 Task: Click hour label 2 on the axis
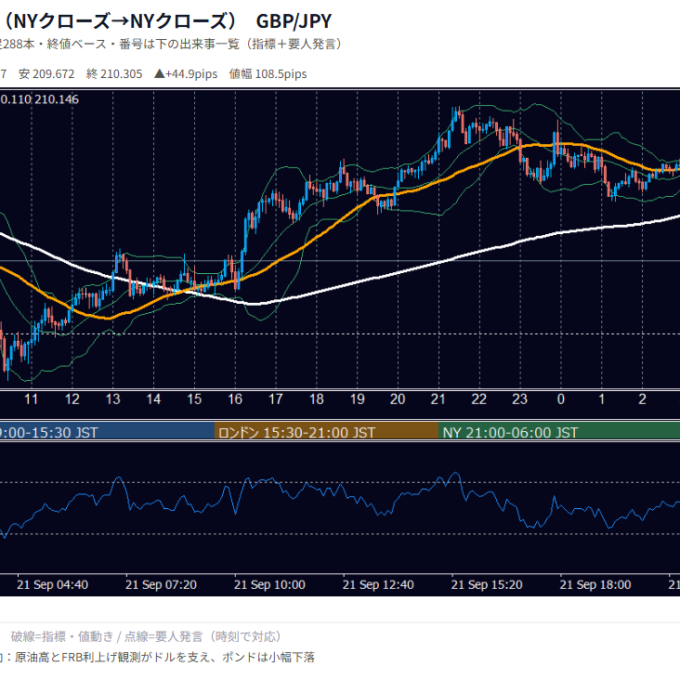pos(642,399)
